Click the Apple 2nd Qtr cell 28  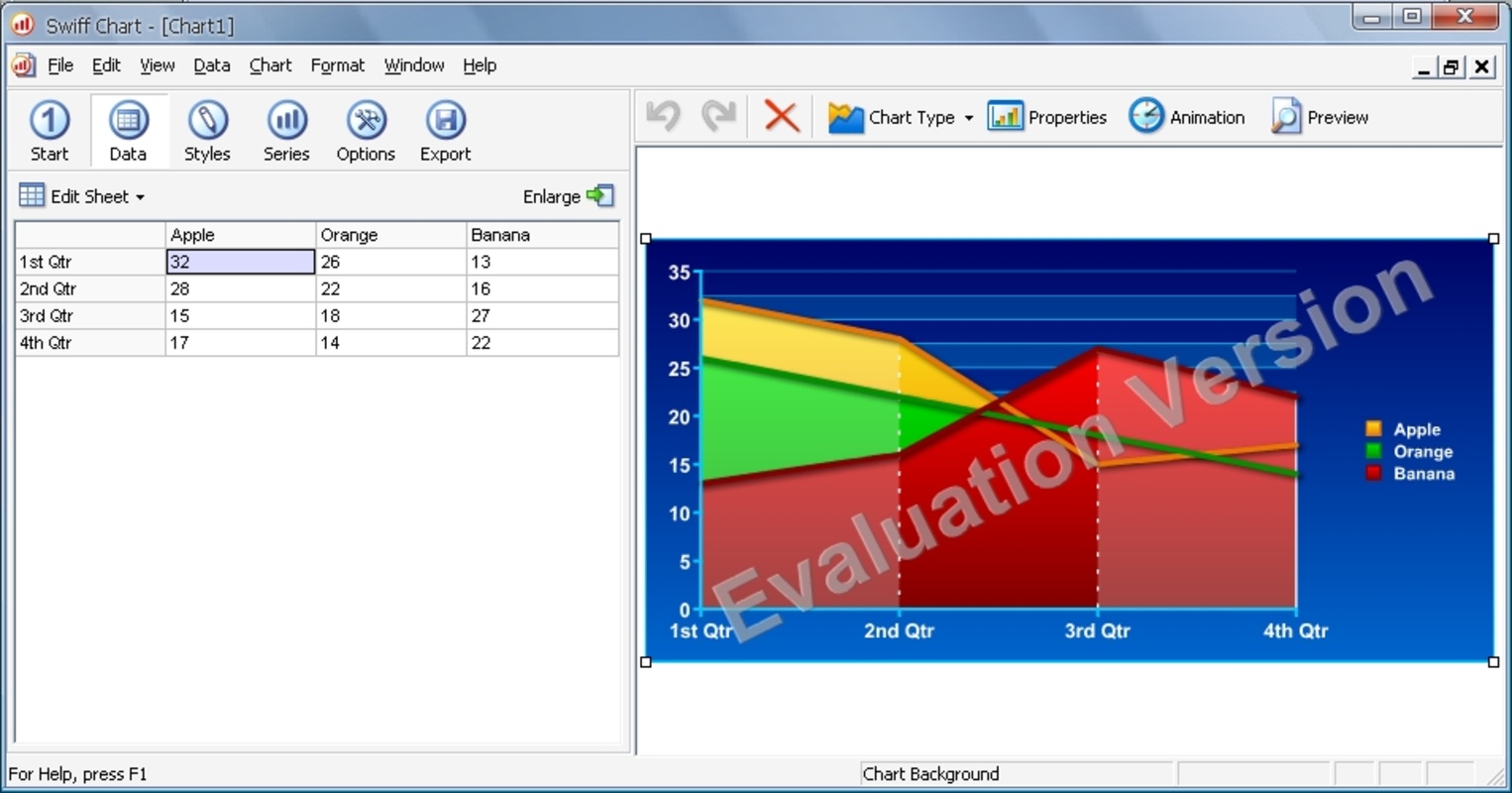tap(240, 288)
